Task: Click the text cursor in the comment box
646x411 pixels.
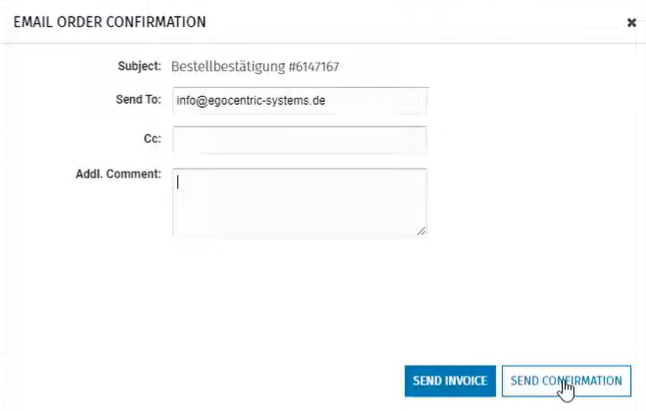Action: 178,182
